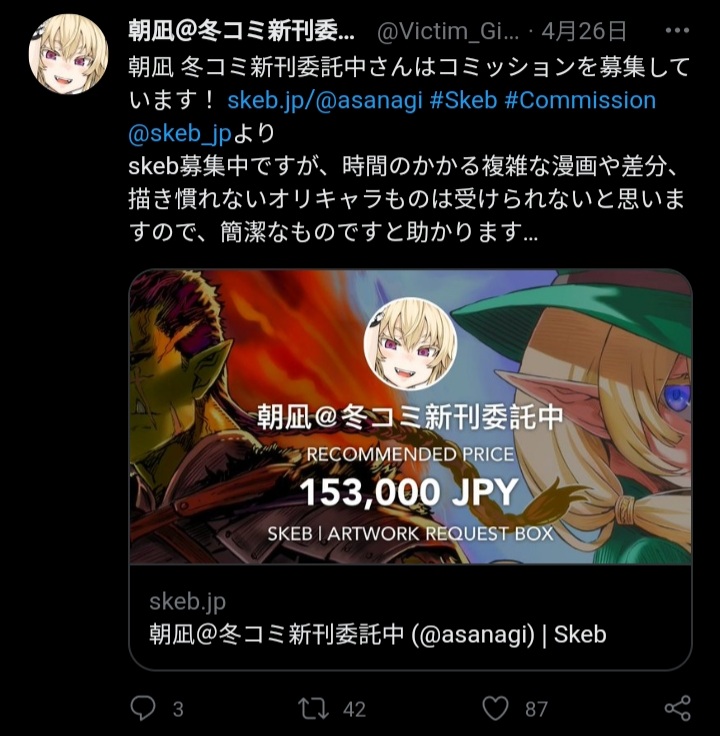This screenshot has width=720, height=736.
Task: Open the #Commission hashtag
Action: click(580, 100)
